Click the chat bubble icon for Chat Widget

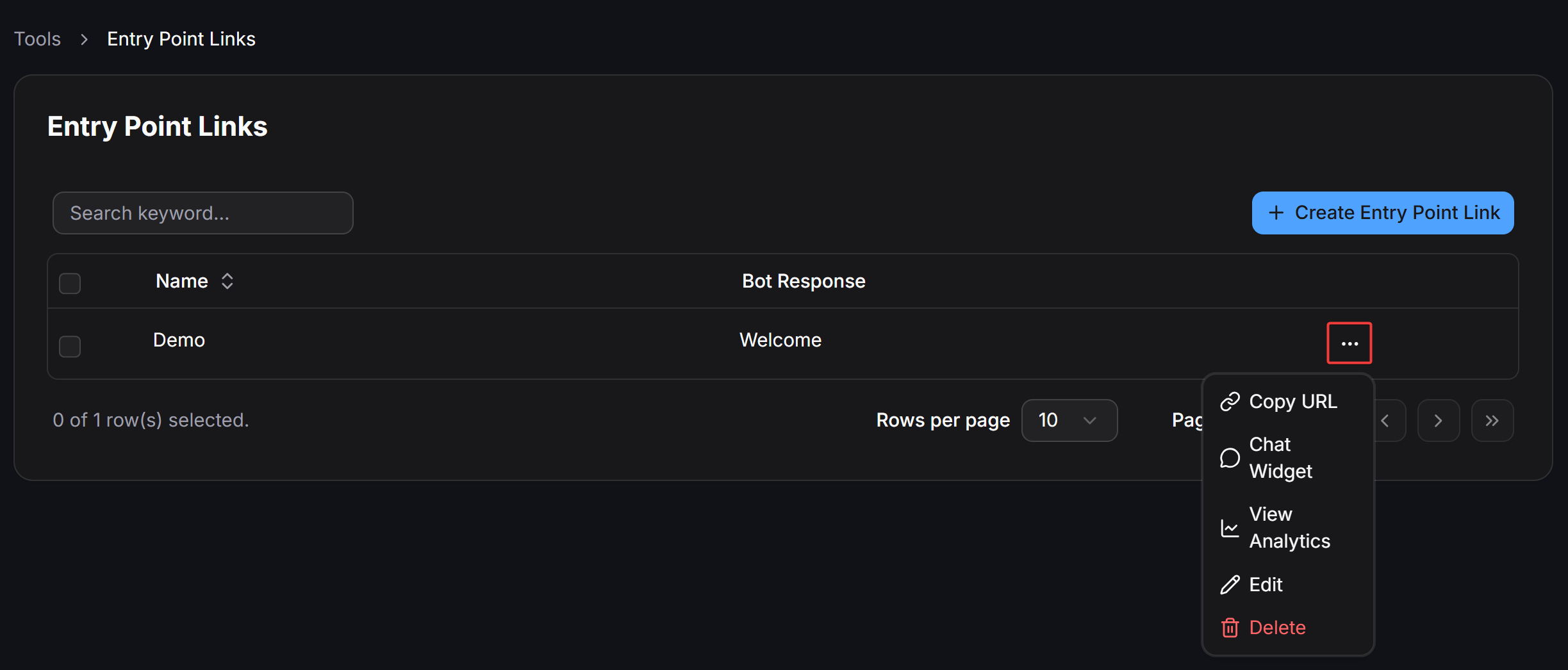[x=1230, y=458]
